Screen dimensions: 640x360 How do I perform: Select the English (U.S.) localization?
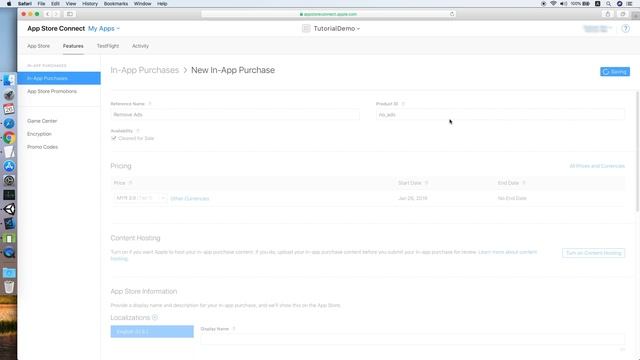(x=152, y=331)
